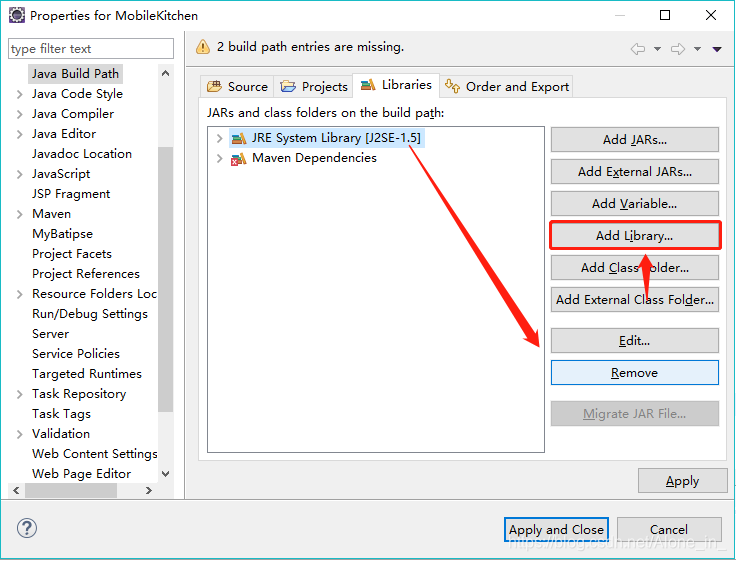Click the Add JARs button
The height and width of the screenshot is (561, 736).
pyautogui.click(x=635, y=139)
